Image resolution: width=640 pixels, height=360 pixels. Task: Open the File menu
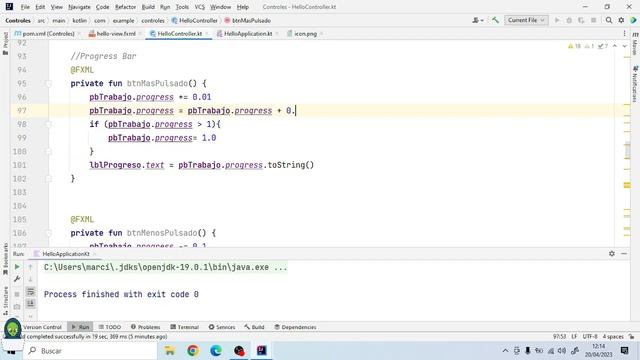pyautogui.click(x=25, y=7)
